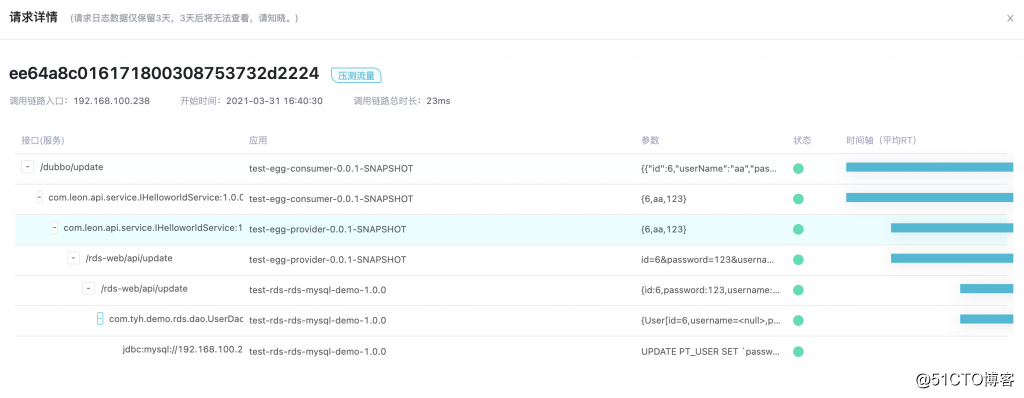Click status dot for provider IHelloworldService row

(798, 229)
